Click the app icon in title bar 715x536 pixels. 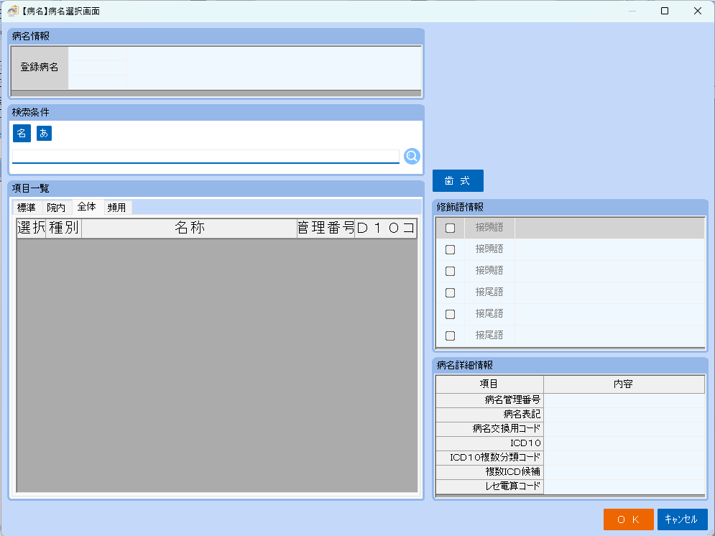[13, 11]
